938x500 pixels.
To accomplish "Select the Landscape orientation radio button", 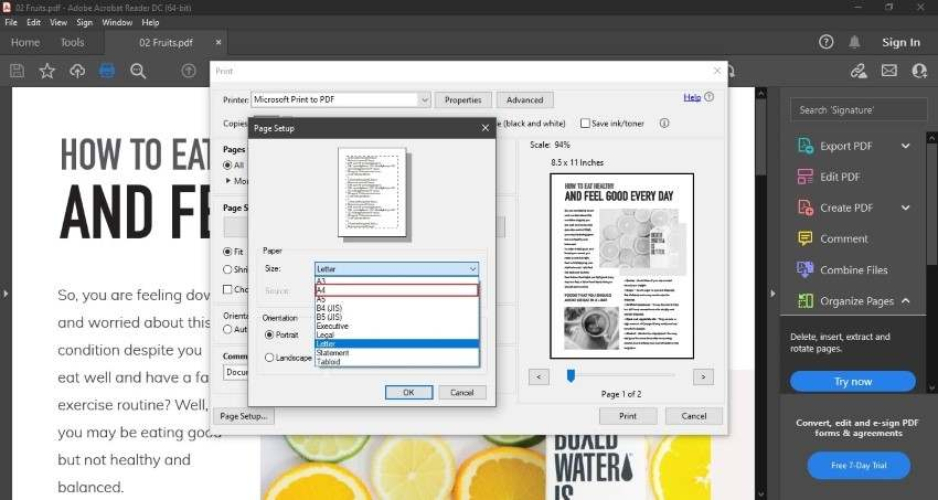I will click(x=269, y=358).
